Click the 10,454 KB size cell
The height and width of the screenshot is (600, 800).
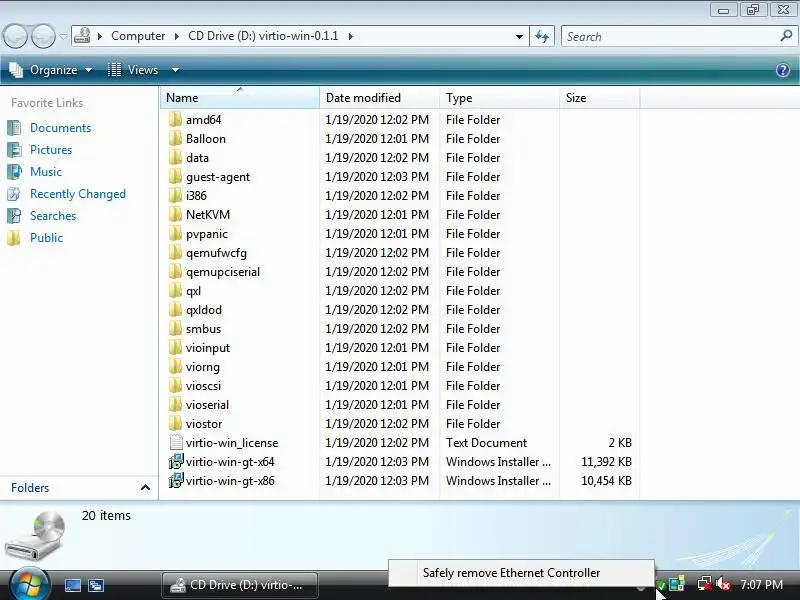tap(606, 481)
